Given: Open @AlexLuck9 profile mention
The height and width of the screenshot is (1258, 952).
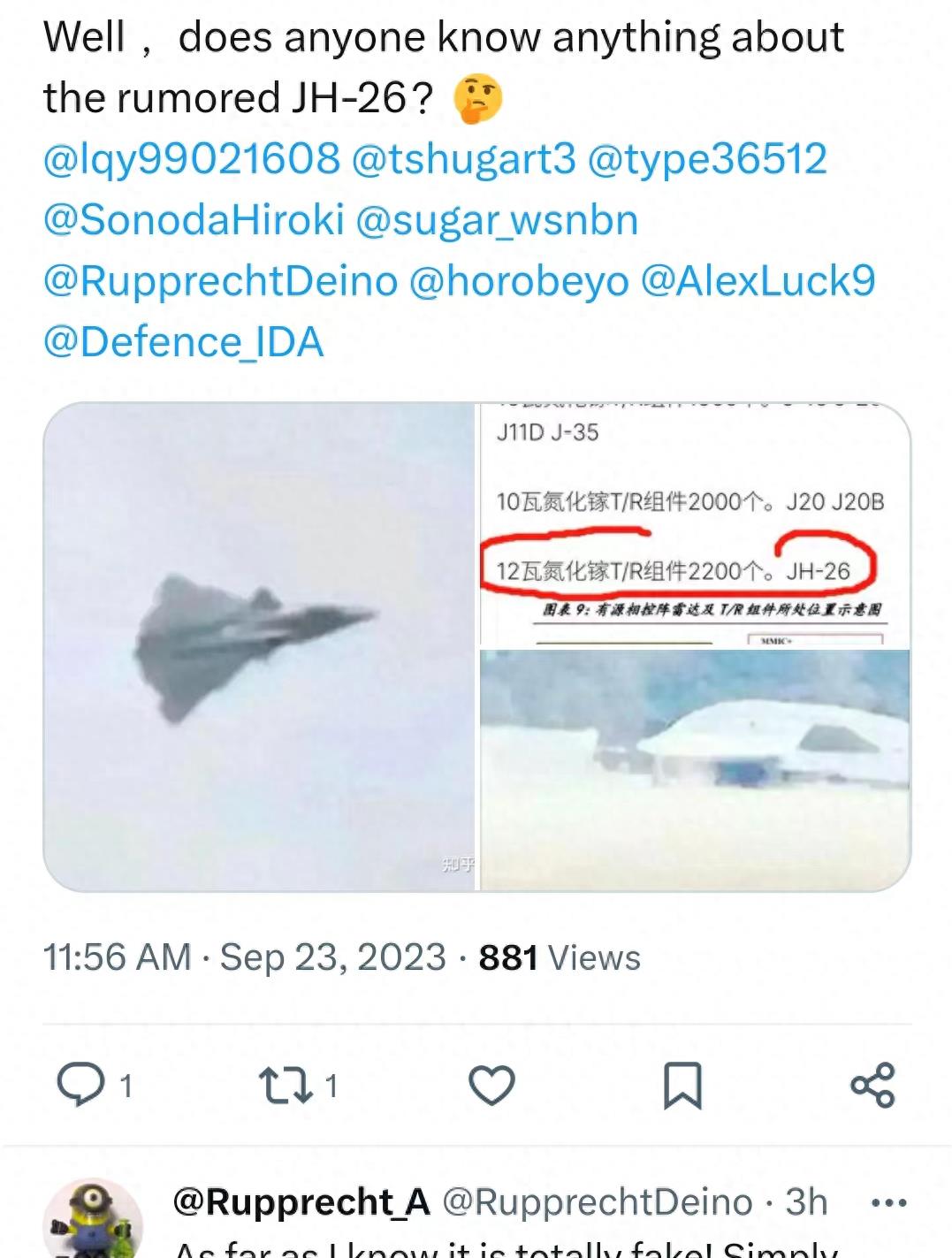Looking at the screenshot, I should (x=758, y=281).
